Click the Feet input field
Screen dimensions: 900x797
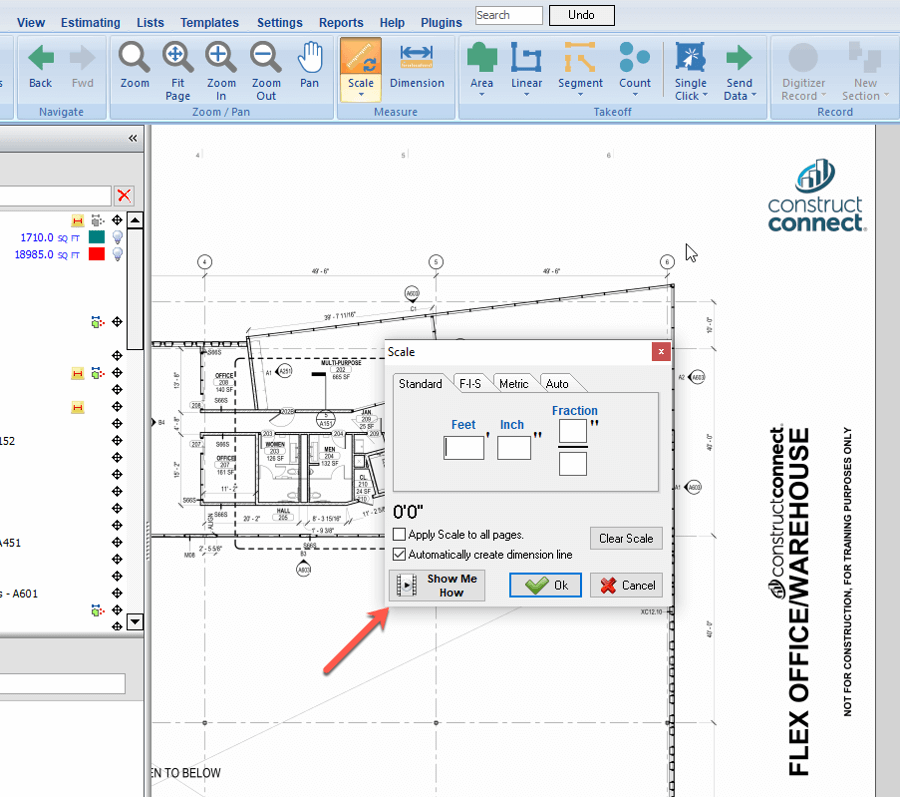pyautogui.click(x=464, y=448)
